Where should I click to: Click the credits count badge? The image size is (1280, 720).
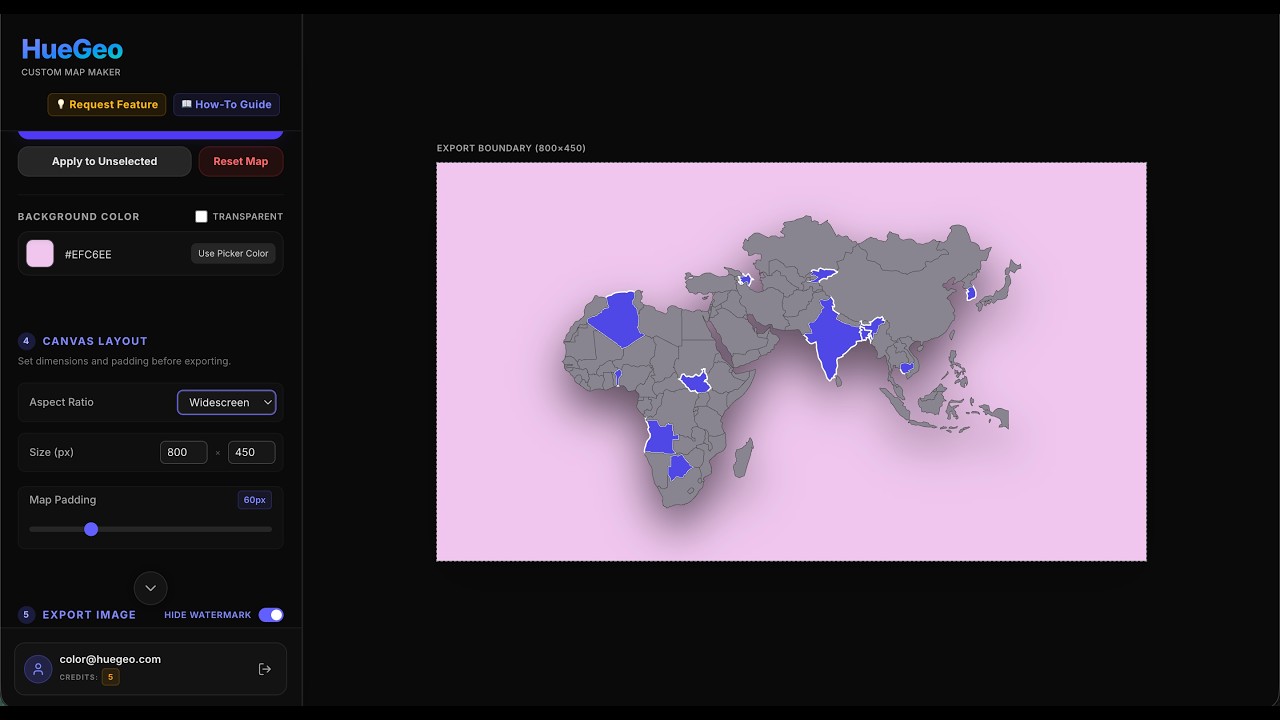pyautogui.click(x=110, y=677)
